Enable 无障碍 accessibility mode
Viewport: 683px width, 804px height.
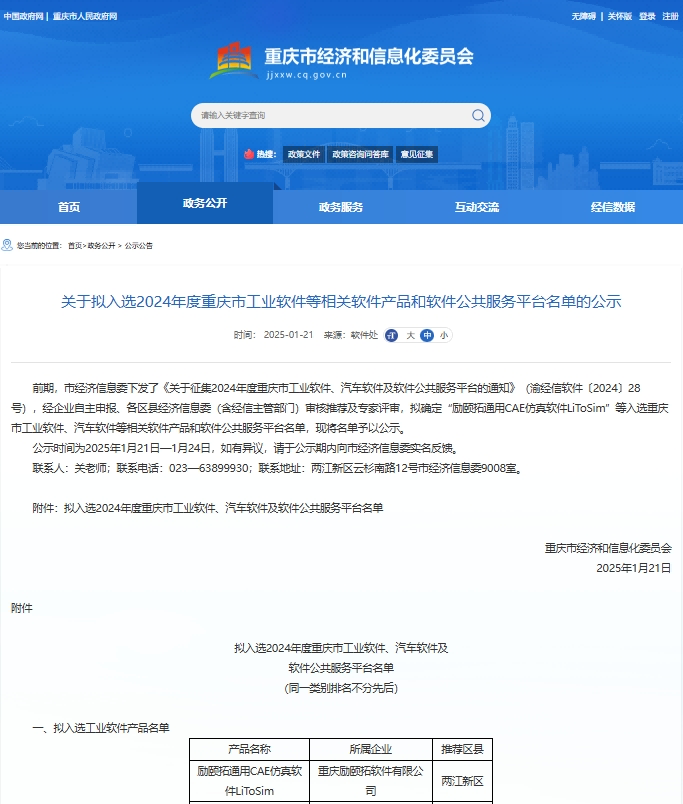(584, 16)
